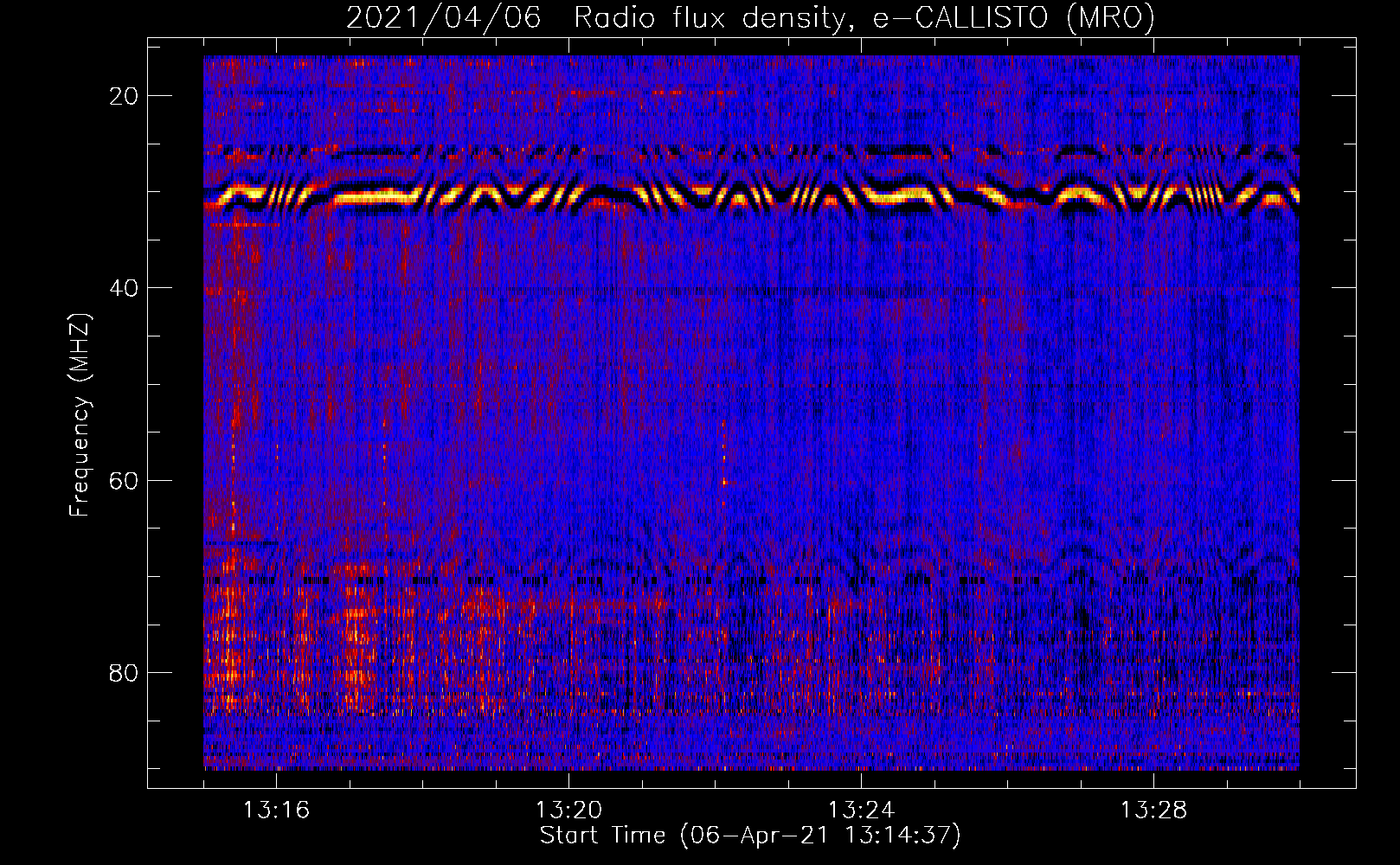Image resolution: width=1400 pixels, height=865 pixels.
Task: Click the 13:28 time tick label
Action: (1153, 810)
